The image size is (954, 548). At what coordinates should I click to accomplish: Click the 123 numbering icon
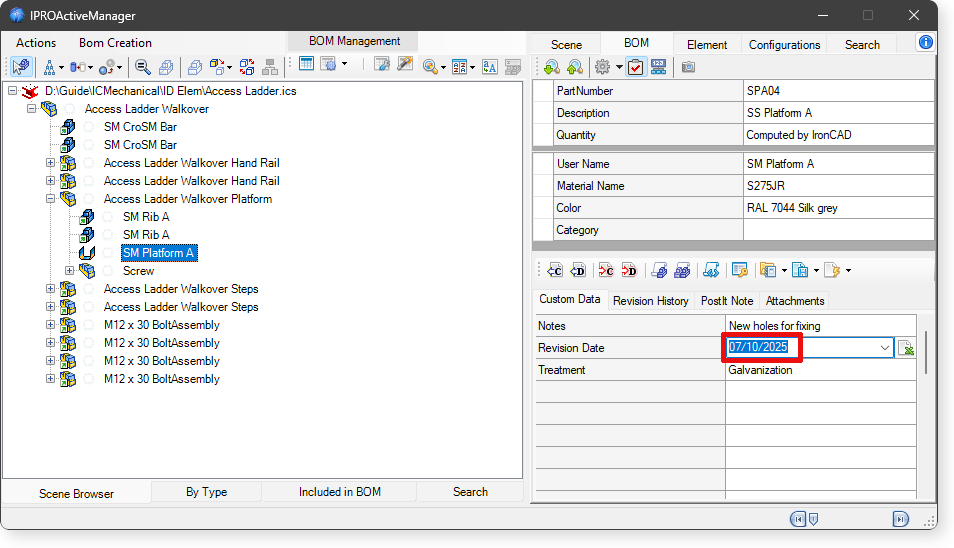658,67
